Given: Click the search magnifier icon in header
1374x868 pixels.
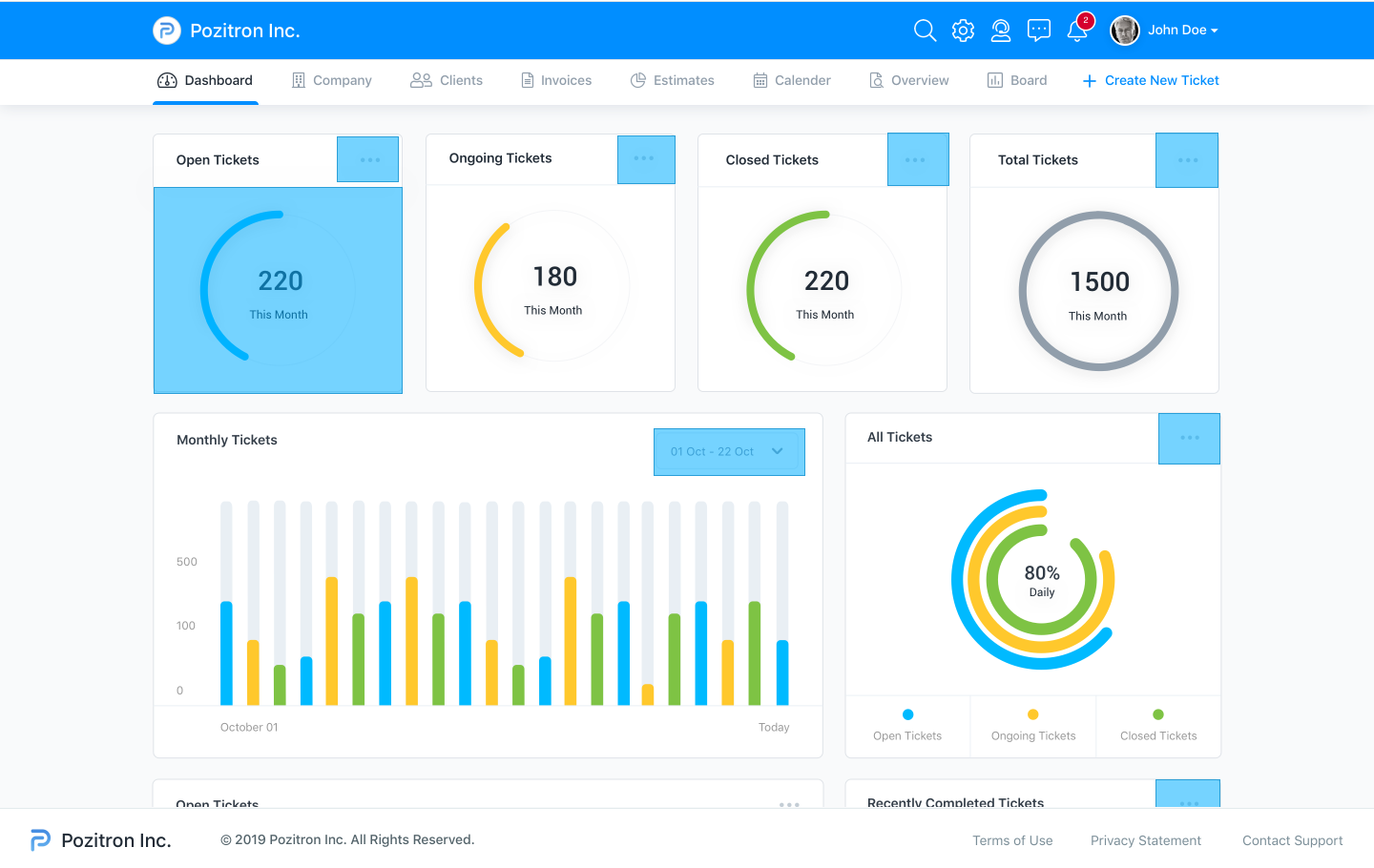Looking at the screenshot, I should 925,31.
